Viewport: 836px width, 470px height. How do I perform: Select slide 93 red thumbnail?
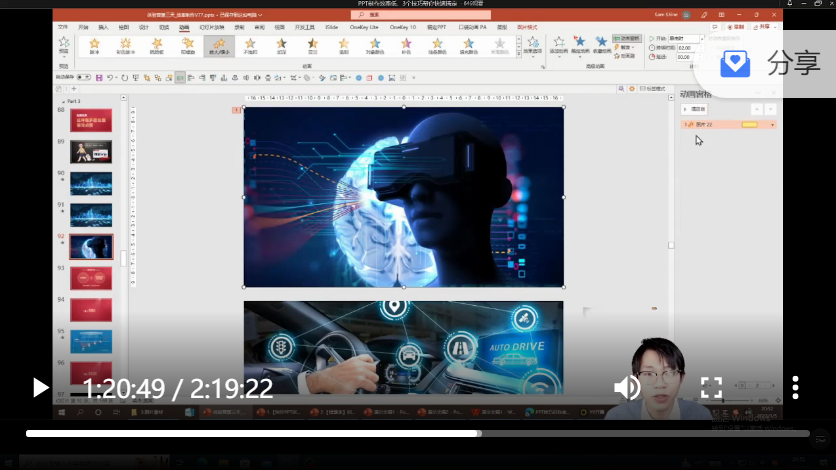click(91, 275)
